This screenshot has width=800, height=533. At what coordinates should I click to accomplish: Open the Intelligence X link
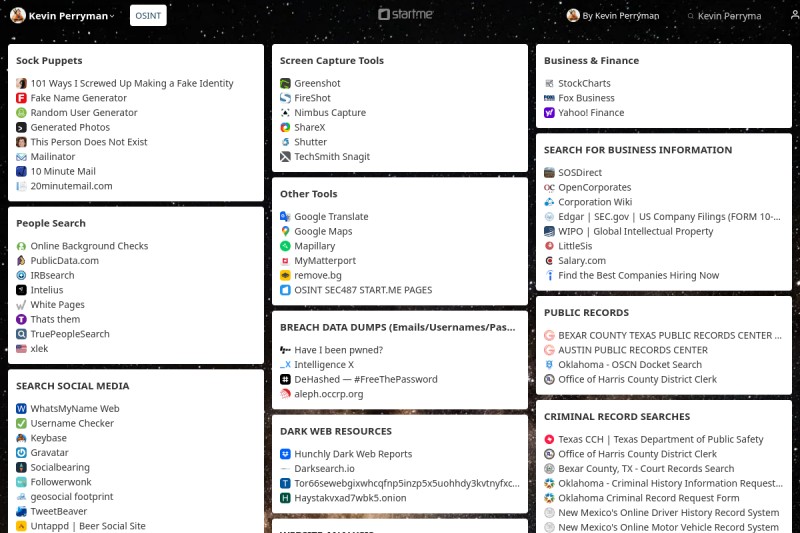pyautogui.click(x=324, y=365)
